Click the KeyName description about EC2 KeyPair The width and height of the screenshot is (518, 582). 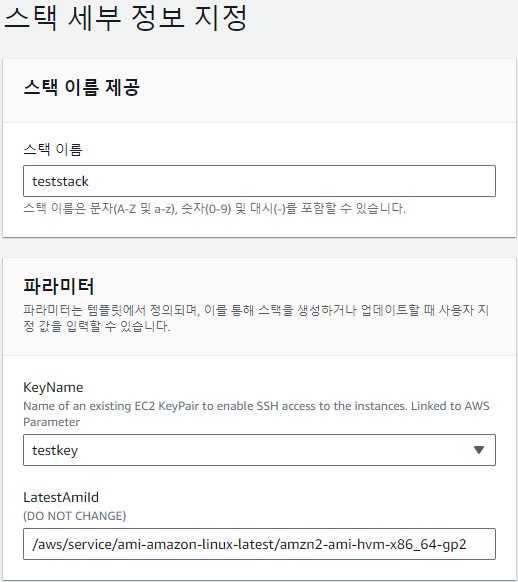click(256, 414)
